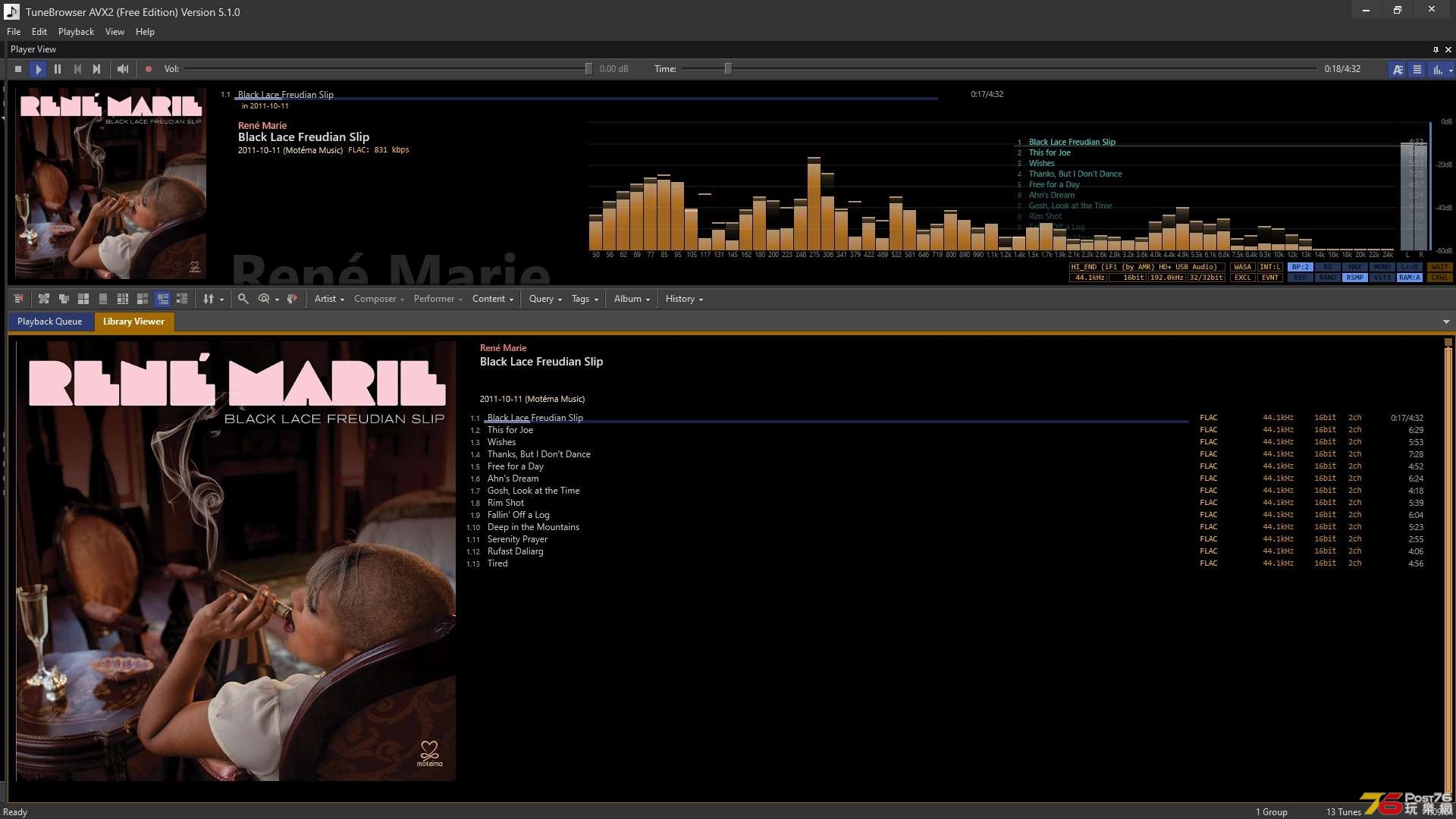This screenshot has width=1456, height=819.
Task: Select the tree indented list view icon
Action: tap(182, 299)
